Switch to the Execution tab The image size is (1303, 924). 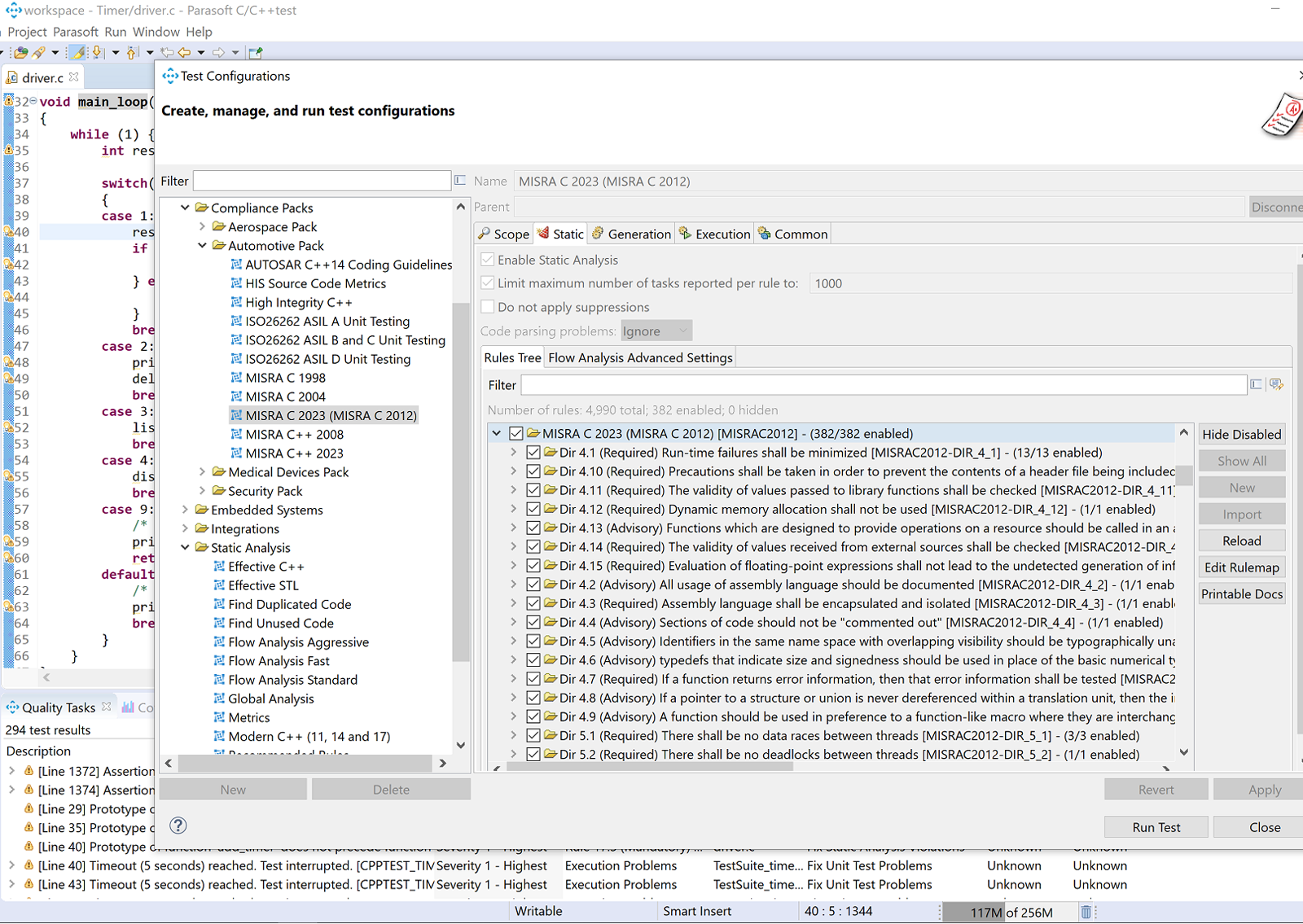[715, 234]
